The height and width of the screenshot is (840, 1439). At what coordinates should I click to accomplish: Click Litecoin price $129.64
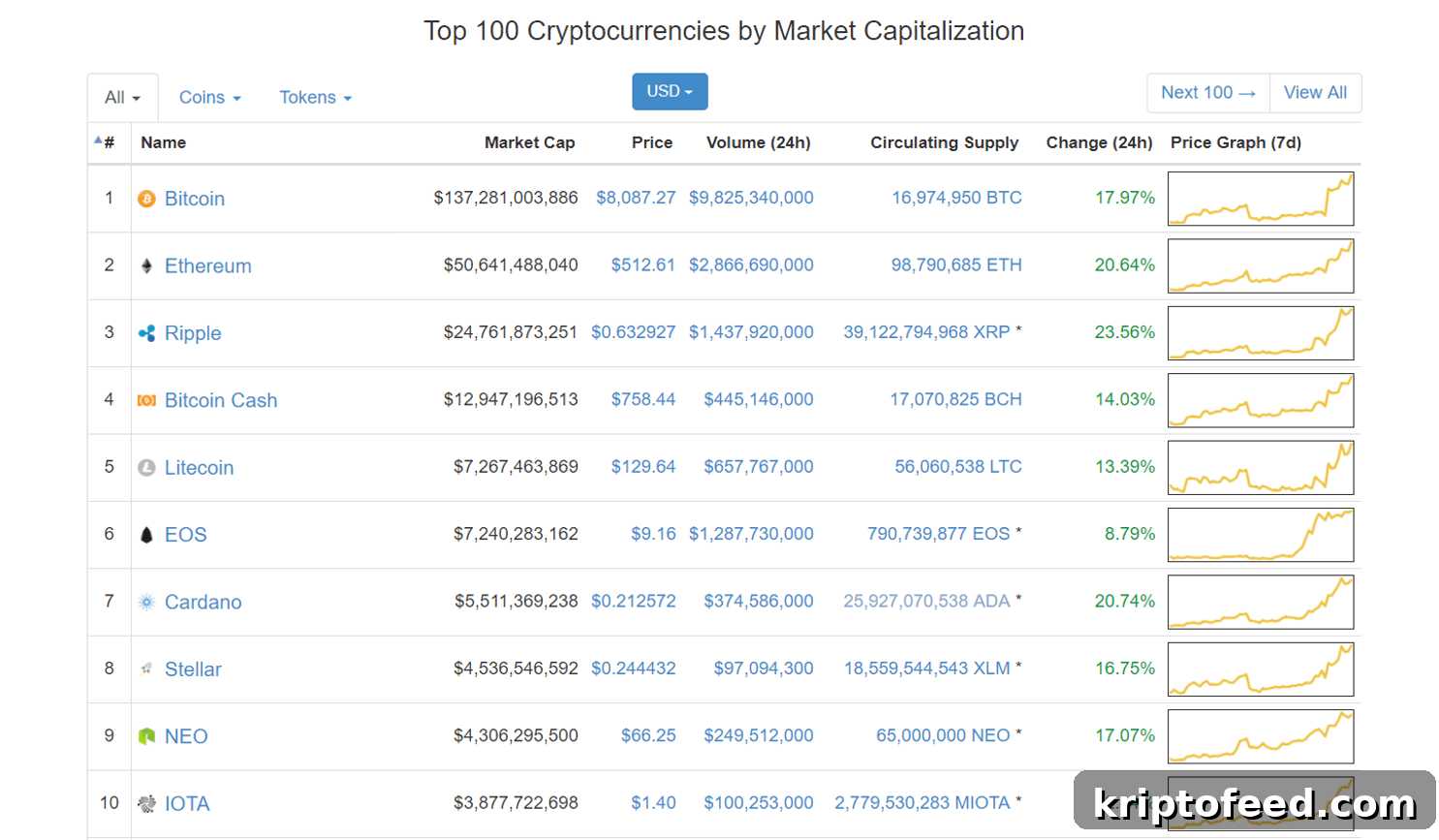click(643, 466)
